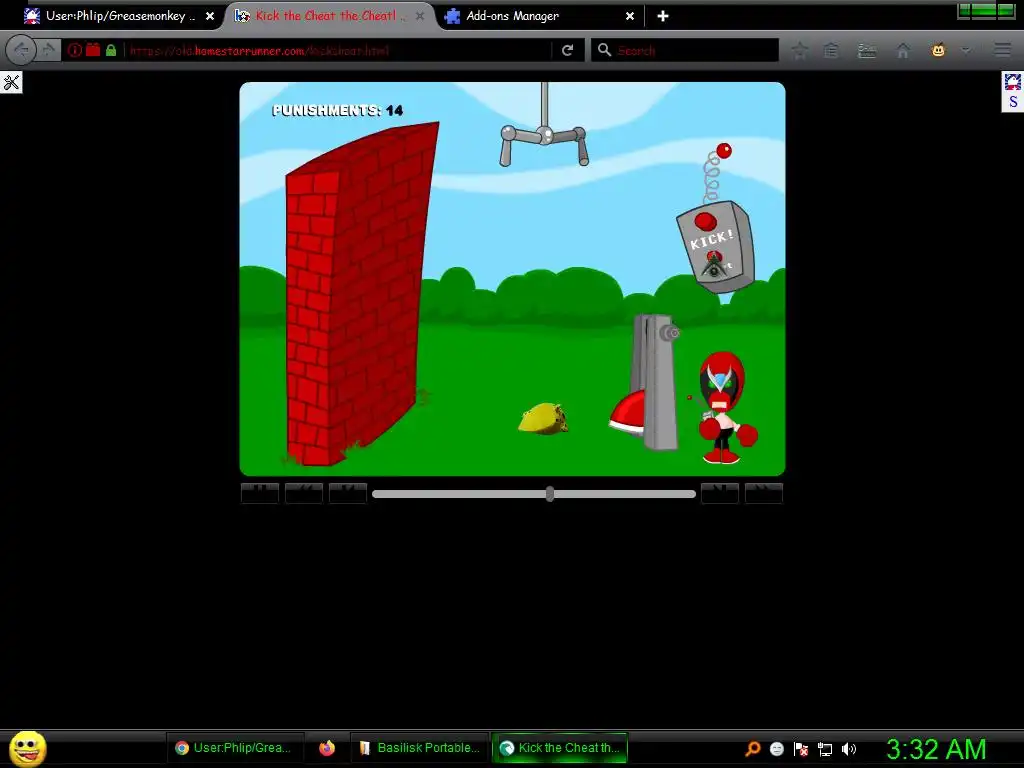Click the Strong Bad character
1024x768 pixels.
pos(724,408)
